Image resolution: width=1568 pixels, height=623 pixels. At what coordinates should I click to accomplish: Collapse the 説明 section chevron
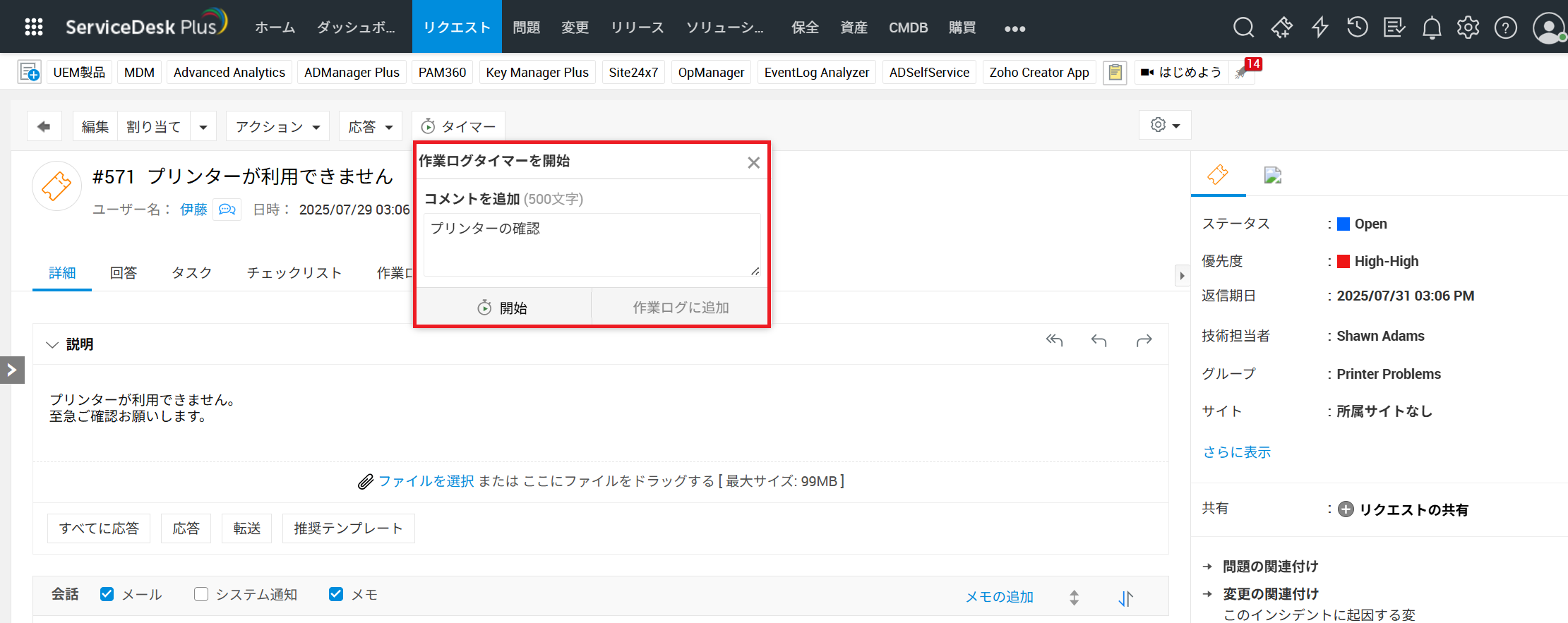(x=52, y=344)
